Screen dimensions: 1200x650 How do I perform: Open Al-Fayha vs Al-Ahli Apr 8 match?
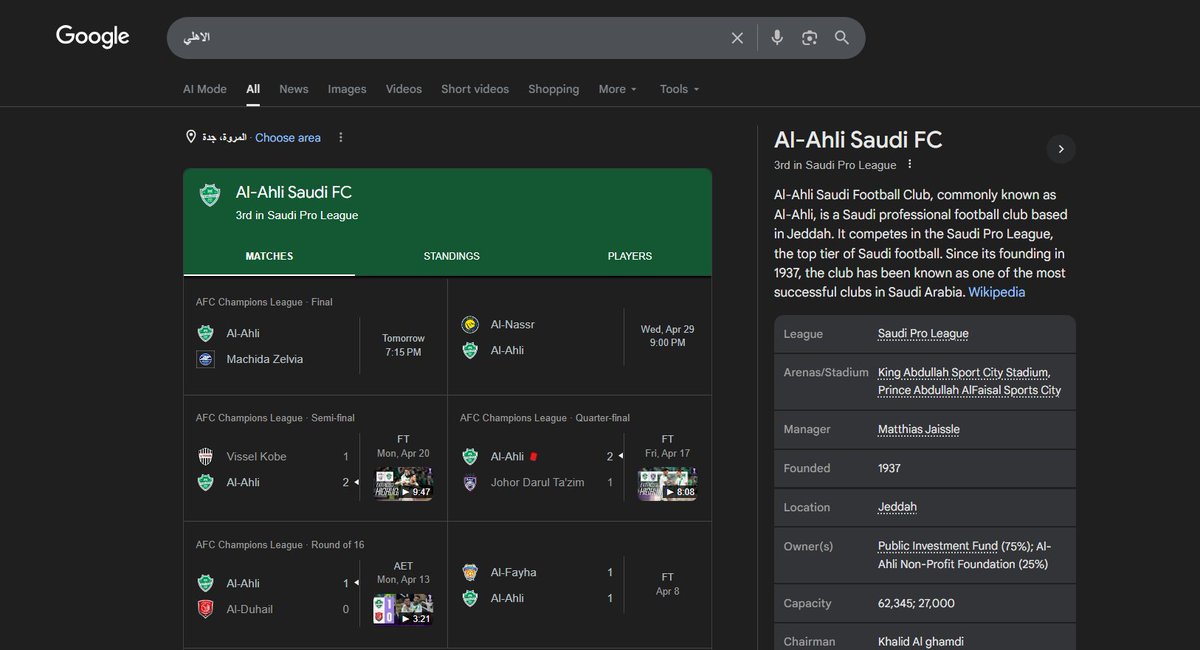580,585
